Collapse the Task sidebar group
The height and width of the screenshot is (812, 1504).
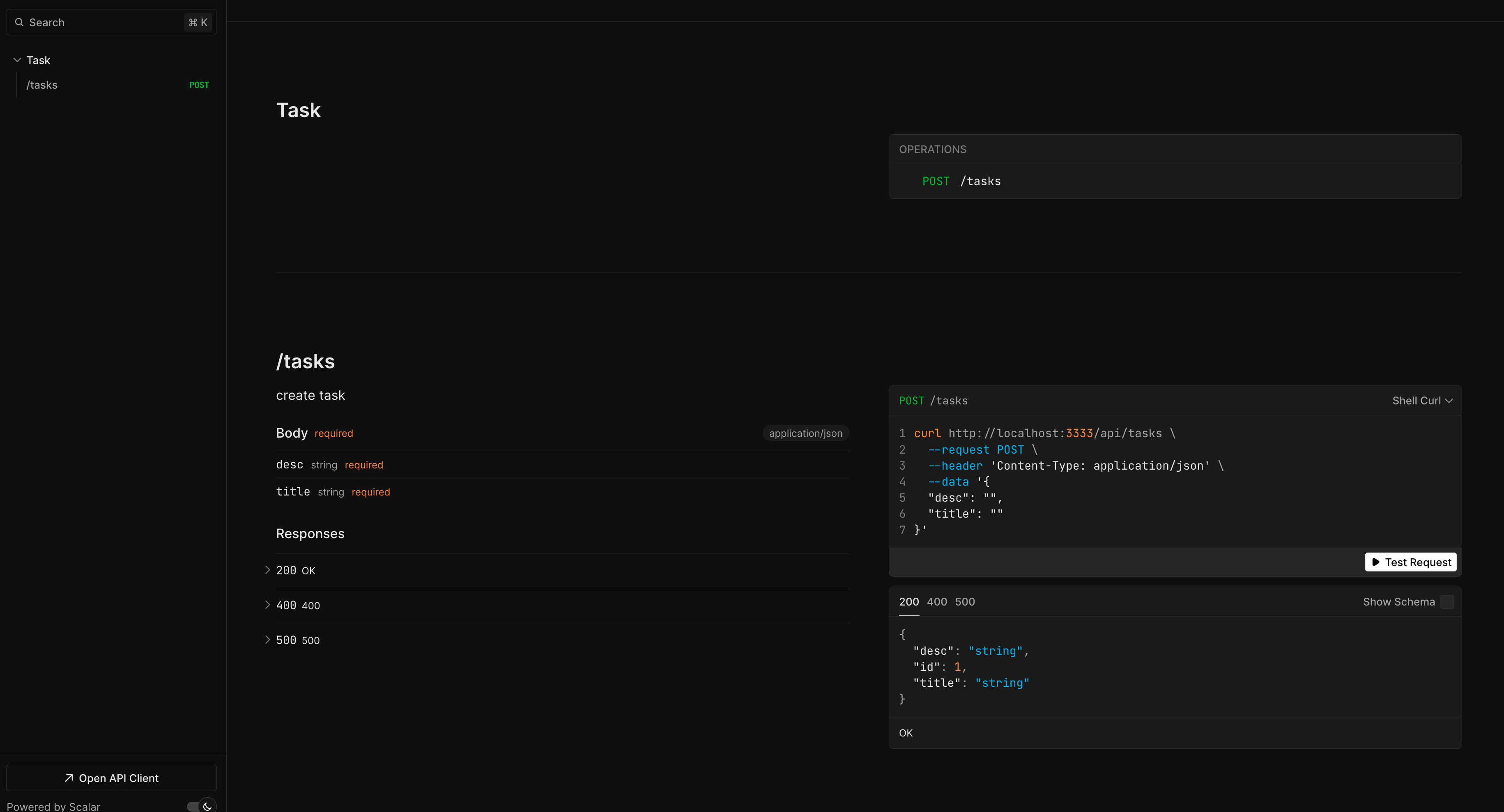[x=18, y=60]
